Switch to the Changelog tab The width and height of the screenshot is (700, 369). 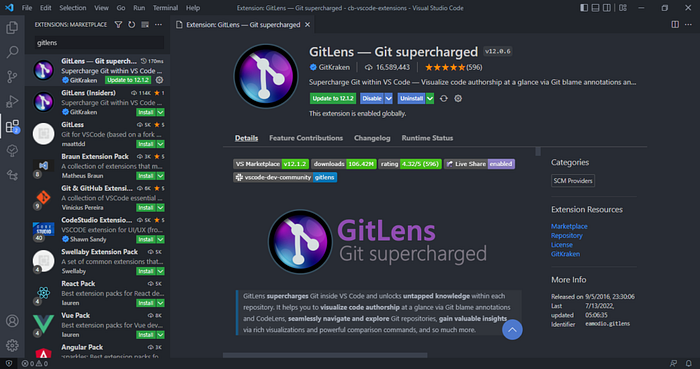click(372, 138)
